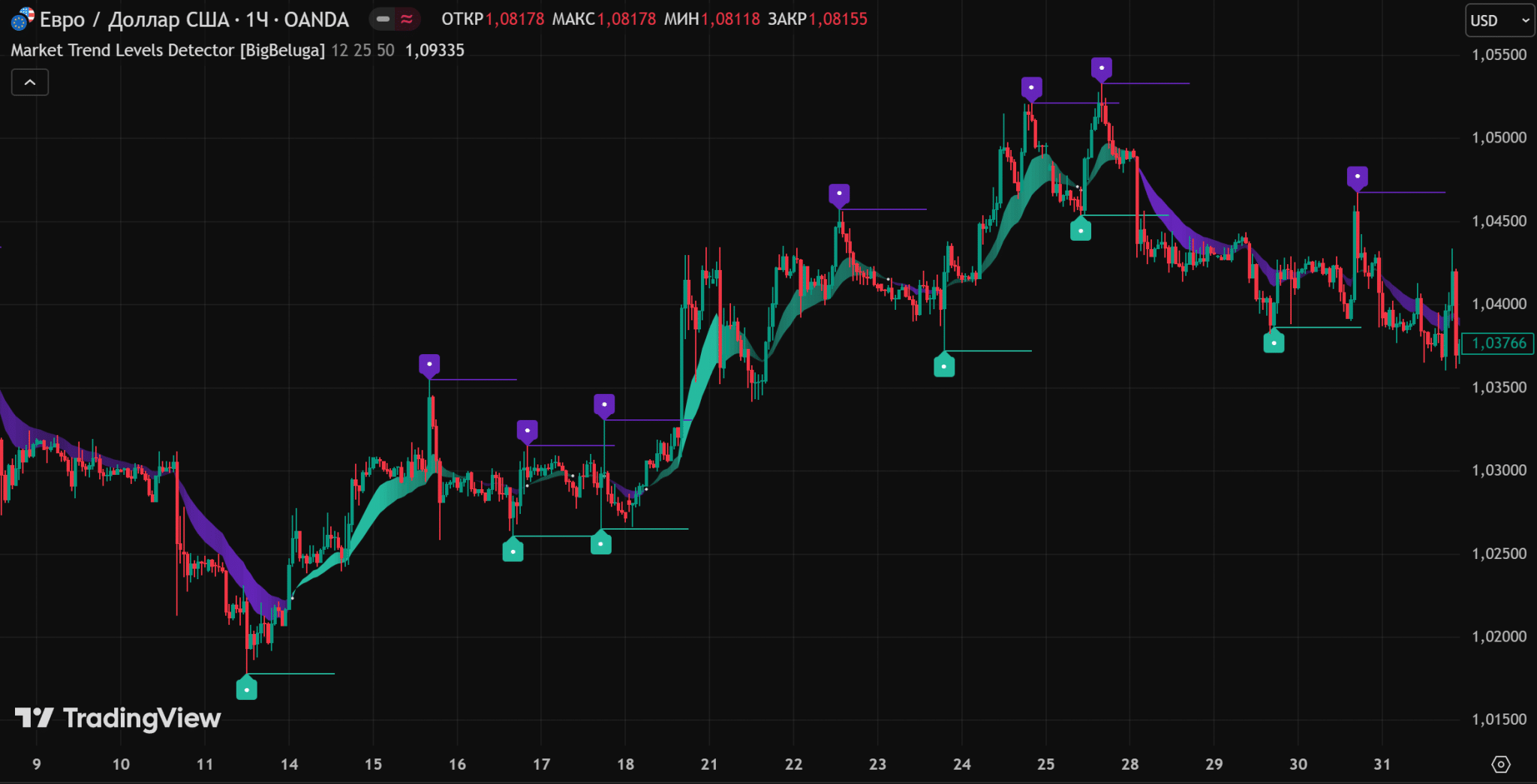The image size is (1537, 784).
Task: Click the lowest teal marker below 1,02000
Action: [x=247, y=689]
